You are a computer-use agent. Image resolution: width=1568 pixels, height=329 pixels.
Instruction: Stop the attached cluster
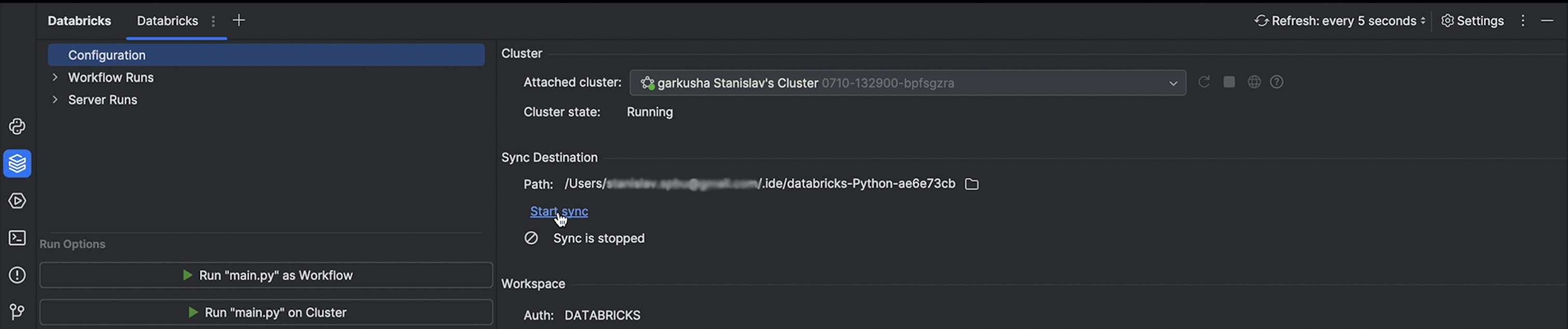pyautogui.click(x=1229, y=82)
